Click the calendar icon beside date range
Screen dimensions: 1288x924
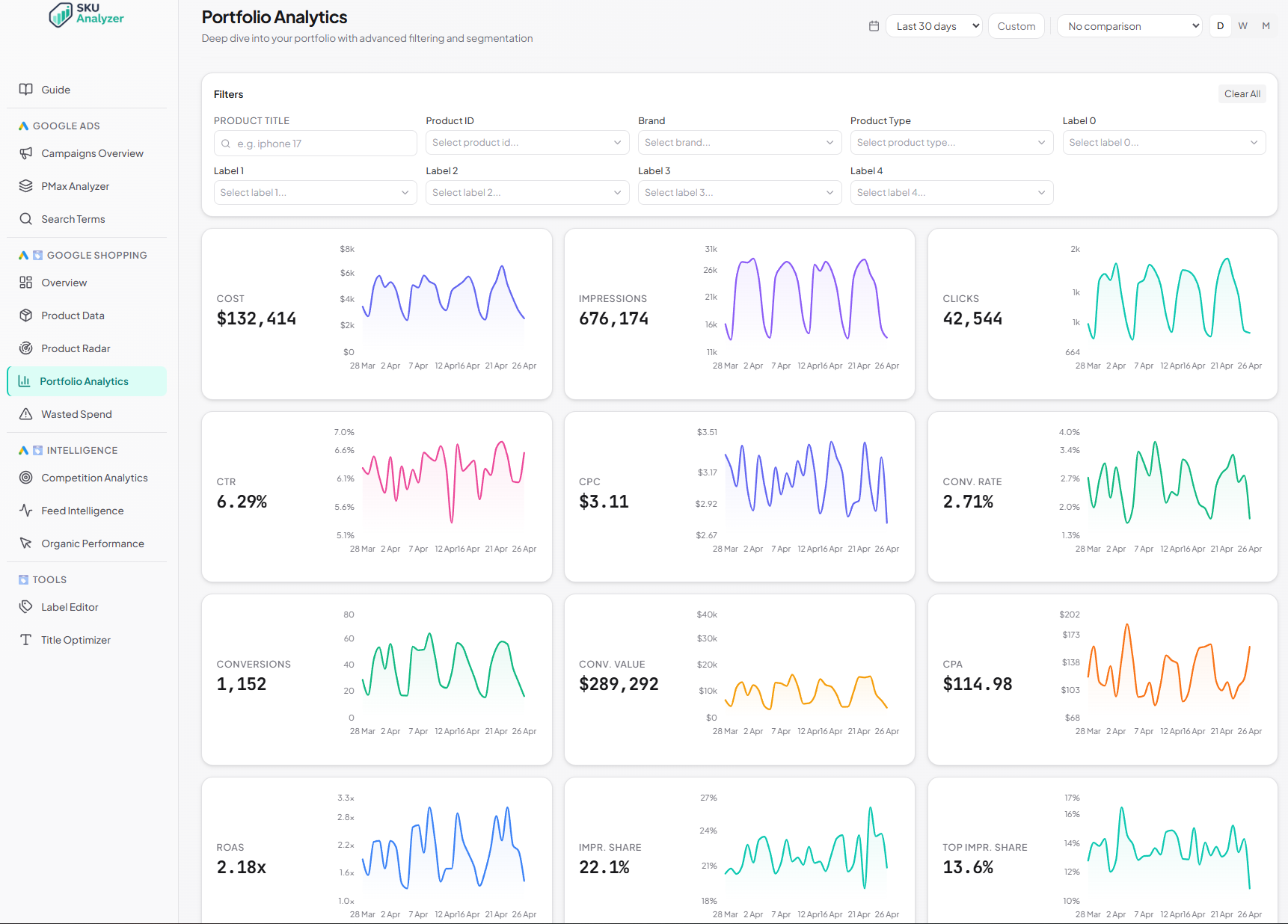click(x=874, y=26)
